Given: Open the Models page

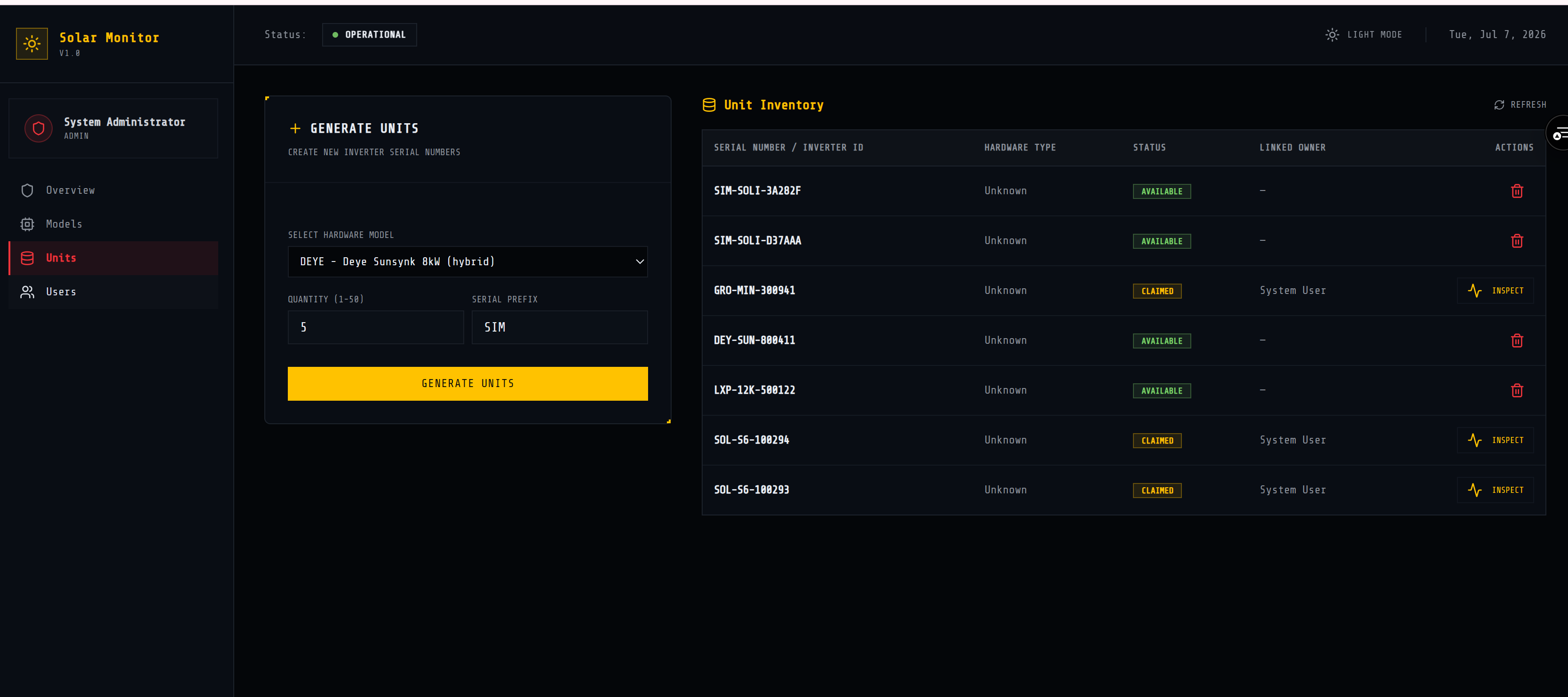Looking at the screenshot, I should click(x=113, y=224).
